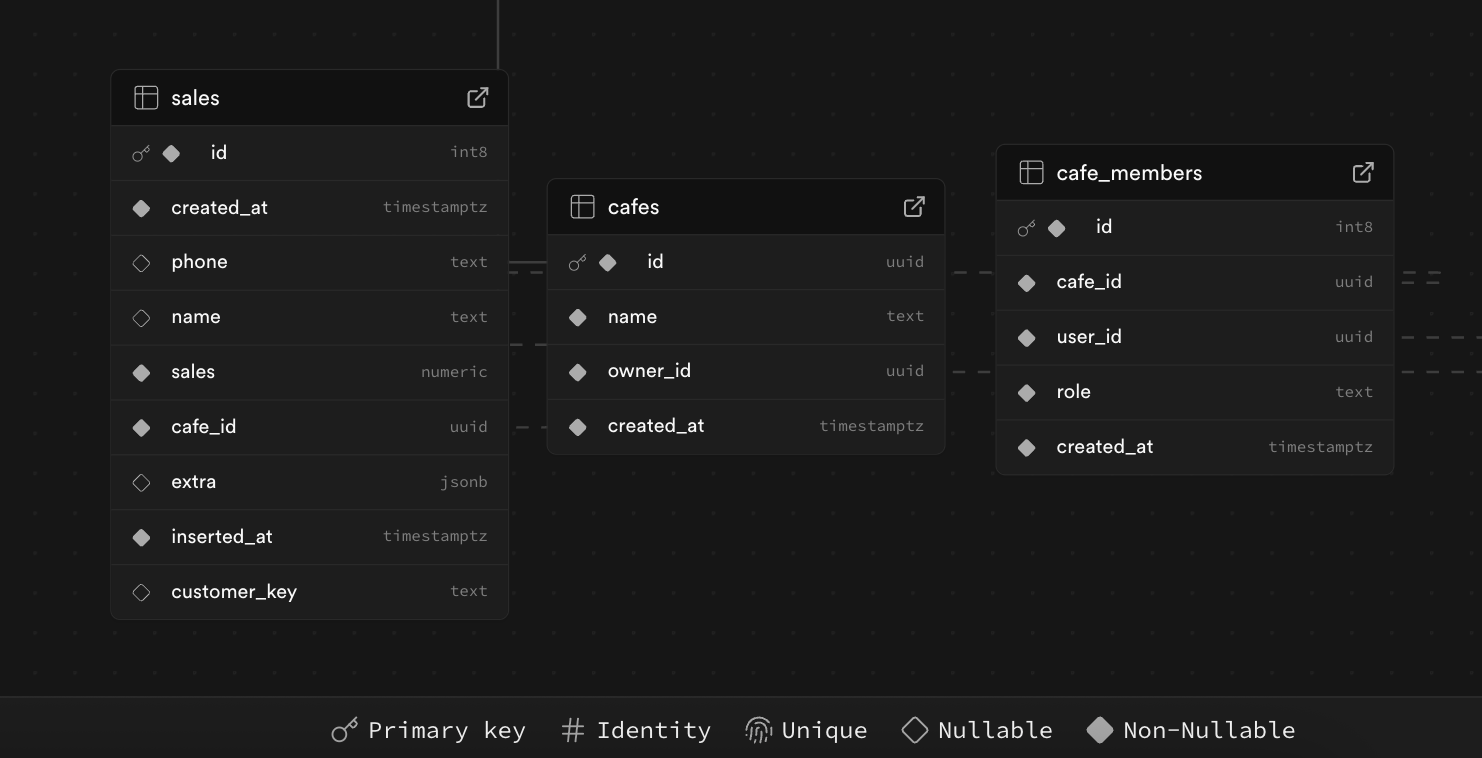Open the cafes table via external link icon
The image size is (1482, 758).
click(914, 206)
